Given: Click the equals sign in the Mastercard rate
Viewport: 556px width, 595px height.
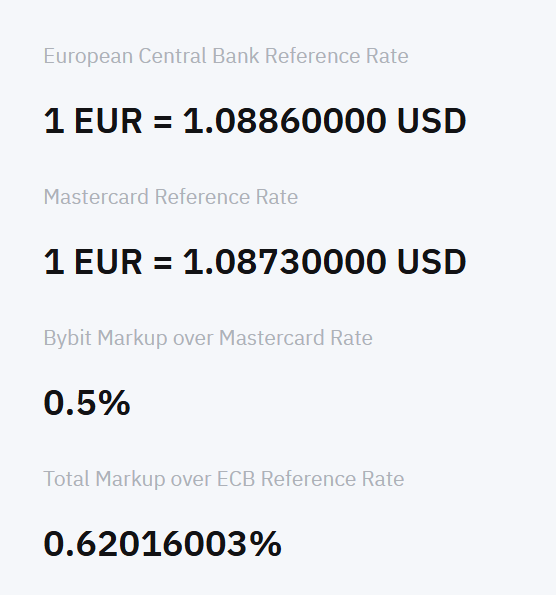Looking at the screenshot, I should pos(163,263).
